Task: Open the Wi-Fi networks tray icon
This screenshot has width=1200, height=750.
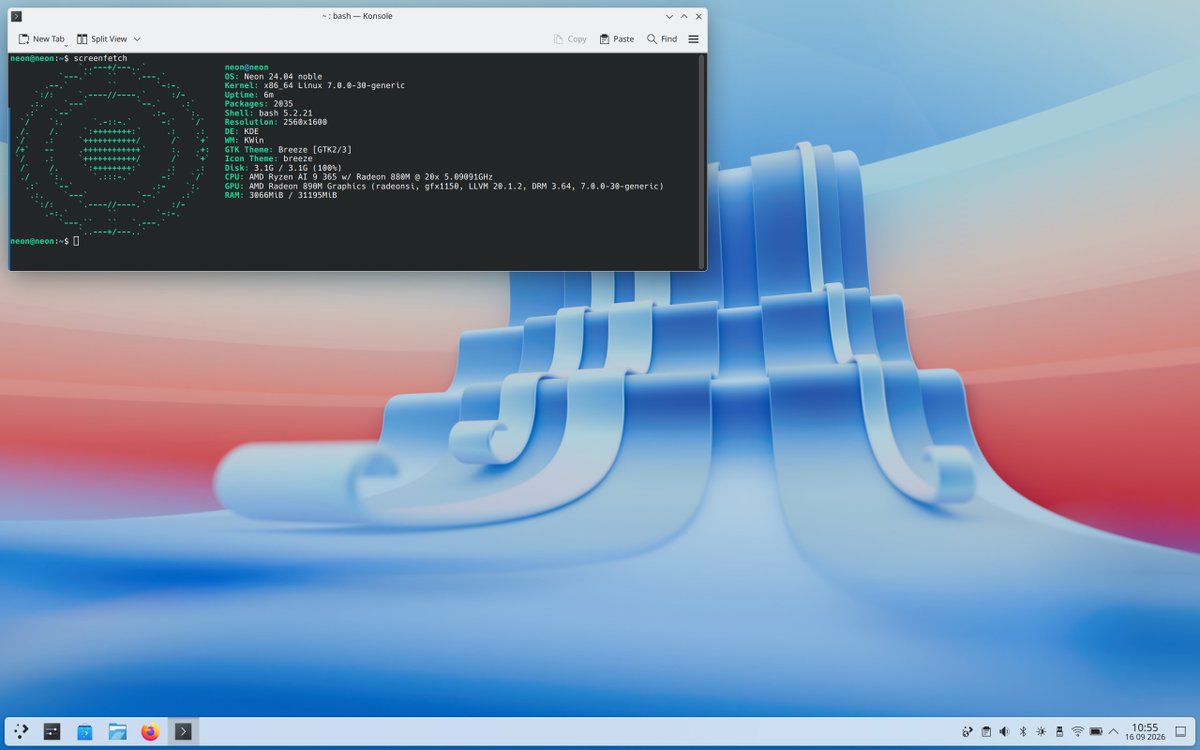Action: tap(1077, 732)
